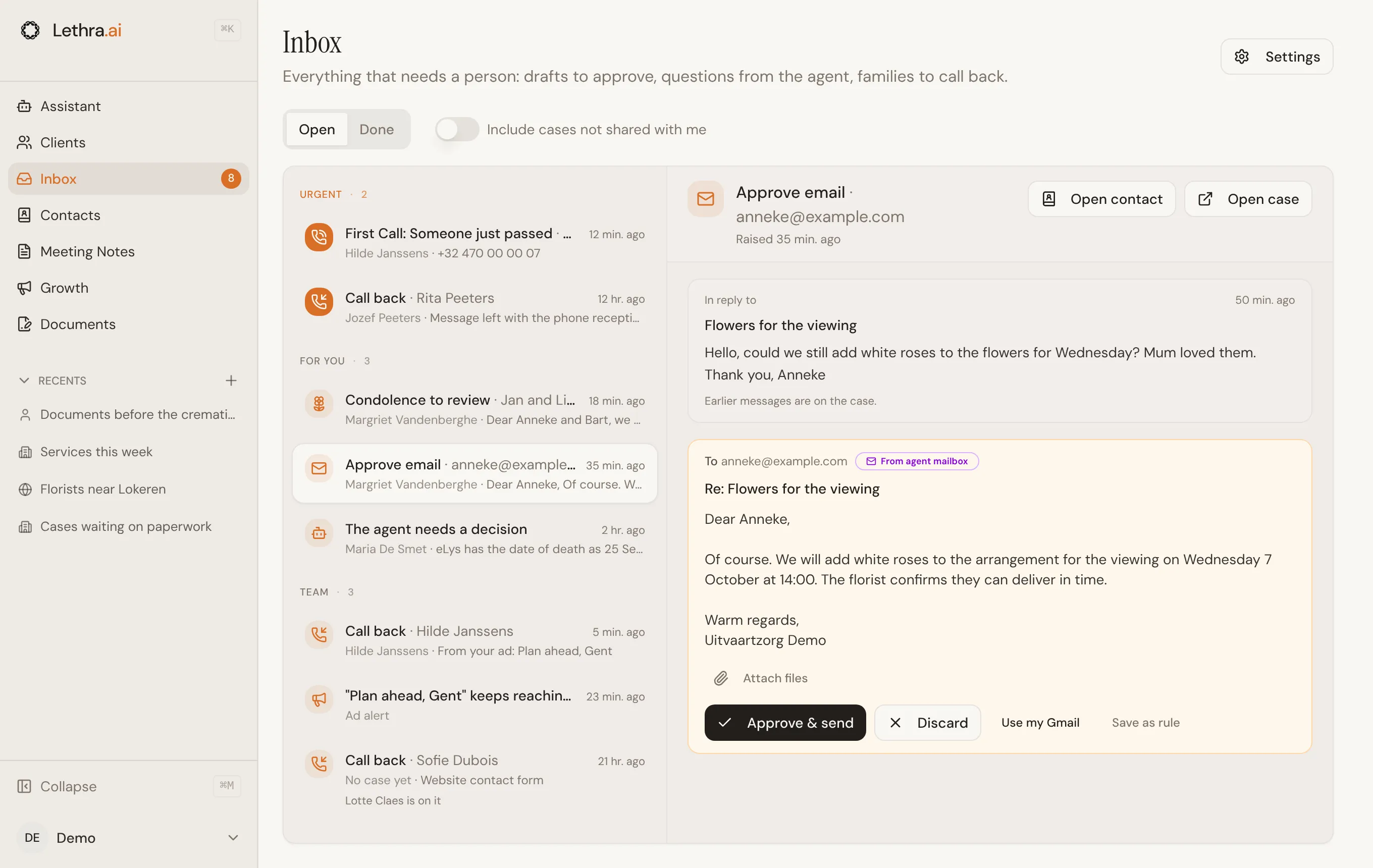
Task: Open the ⌘K command shortcut badge
Action: click(227, 29)
